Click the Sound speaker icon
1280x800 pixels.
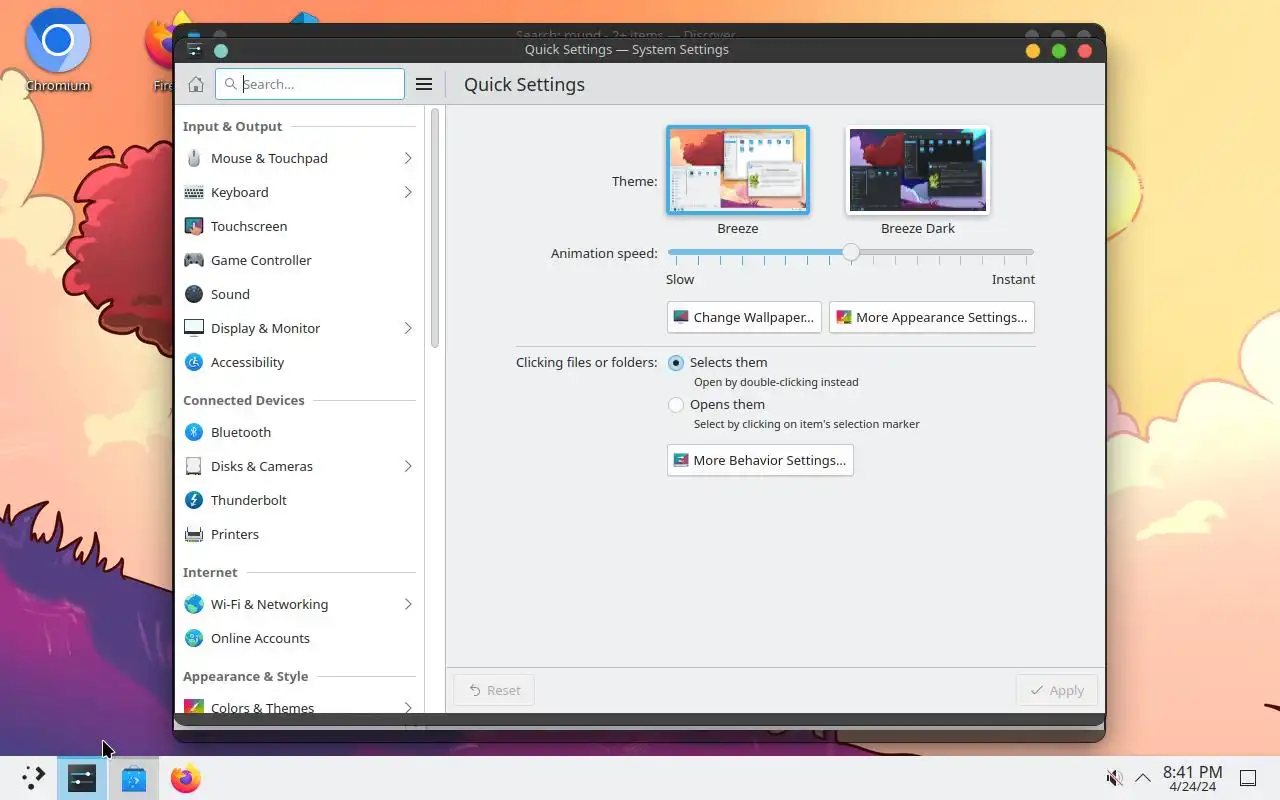[x=194, y=294]
